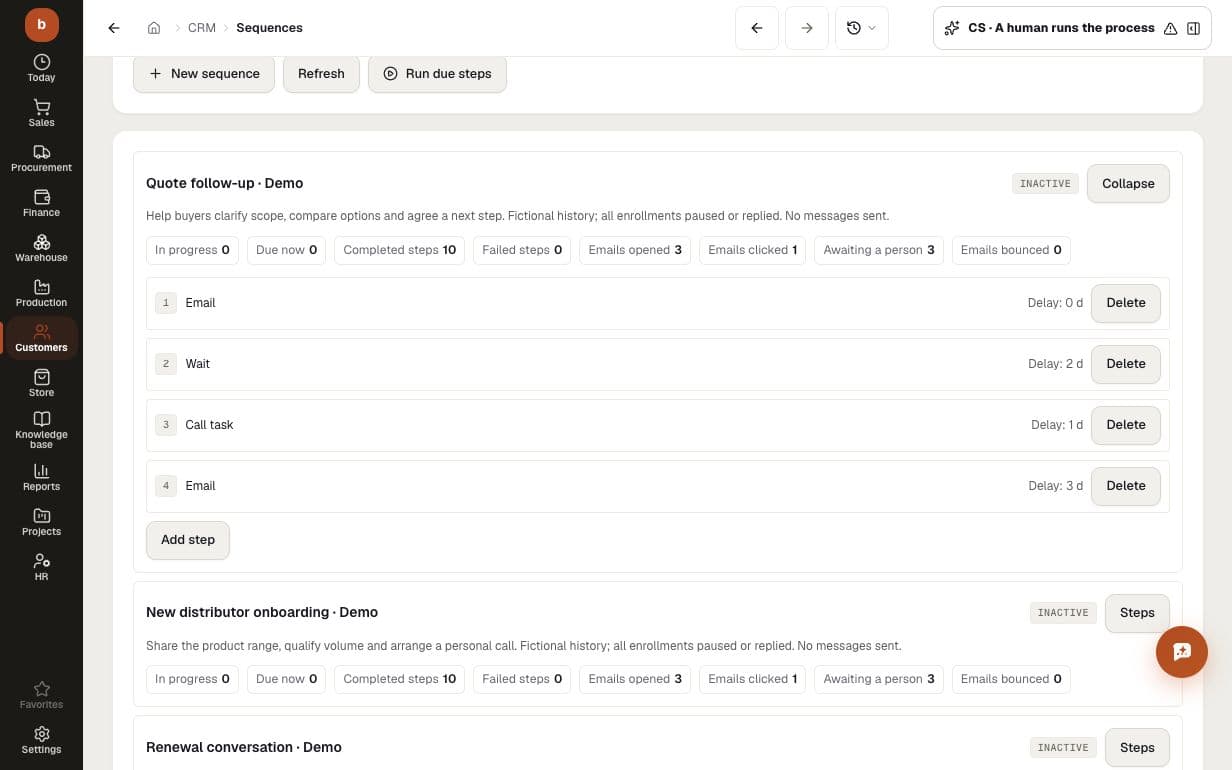Create a New sequence
The image size is (1232, 770).
point(204,74)
